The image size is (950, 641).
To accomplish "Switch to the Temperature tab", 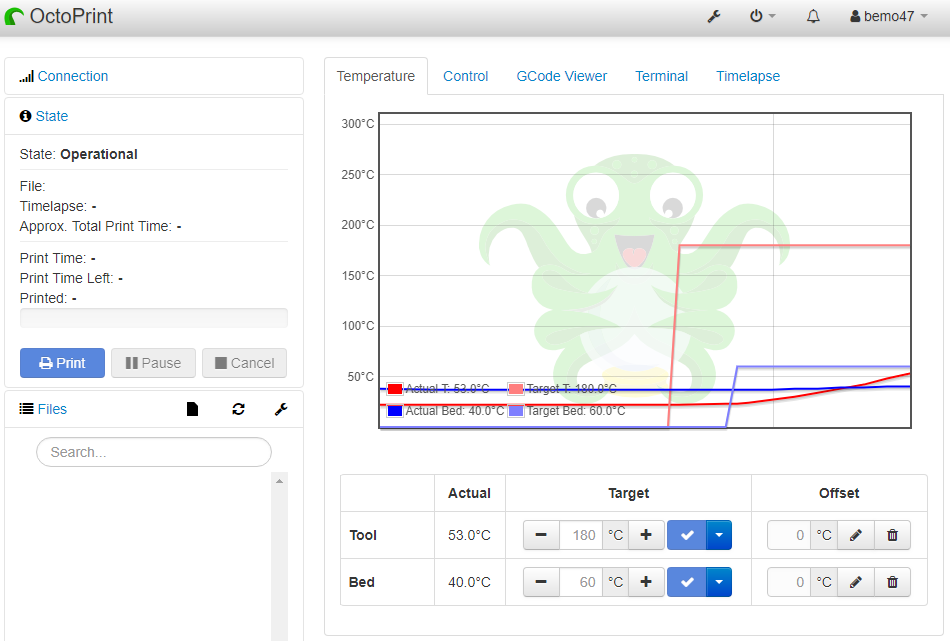I will [376, 76].
